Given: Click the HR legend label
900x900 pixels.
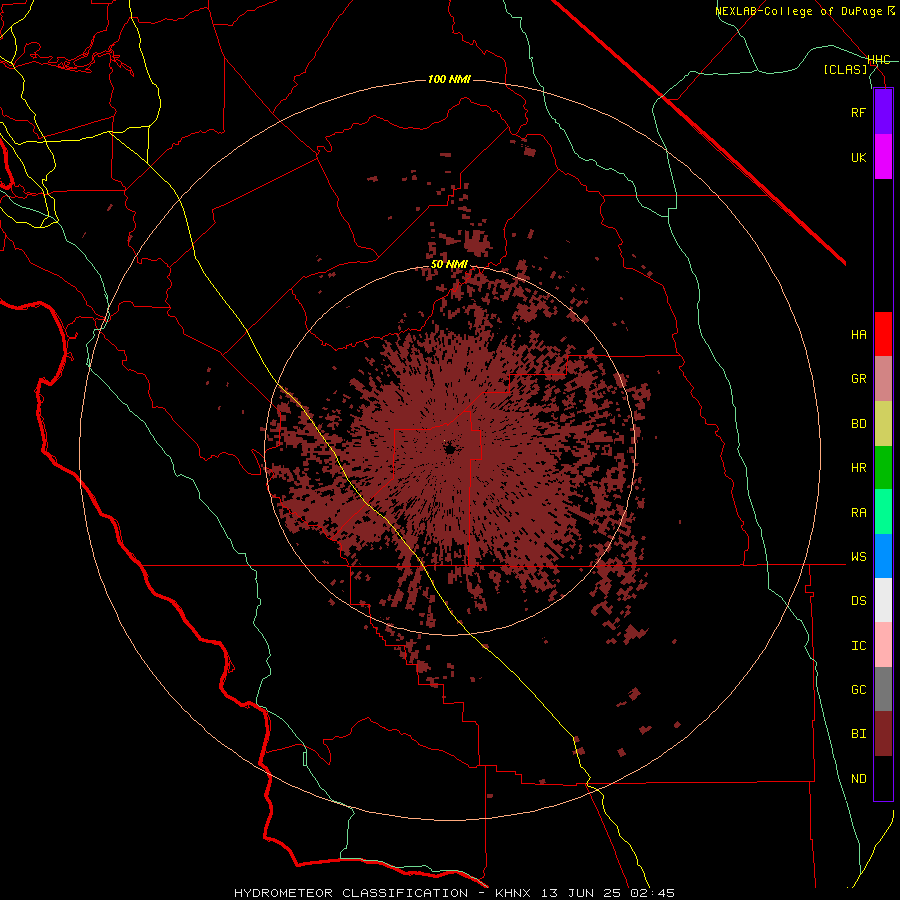Looking at the screenshot, I should tap(858, 468).
